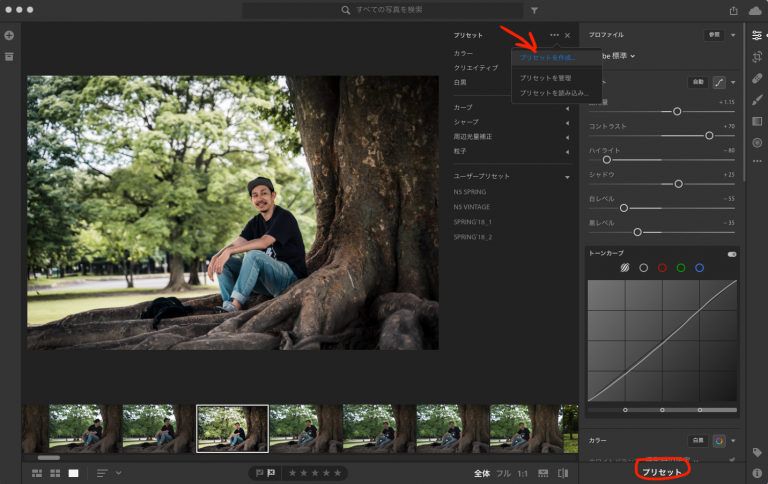The height and width of the screenshot is (484, 768).
Task: Click the filter funnel icon beside search
Action: coord(534,10)
